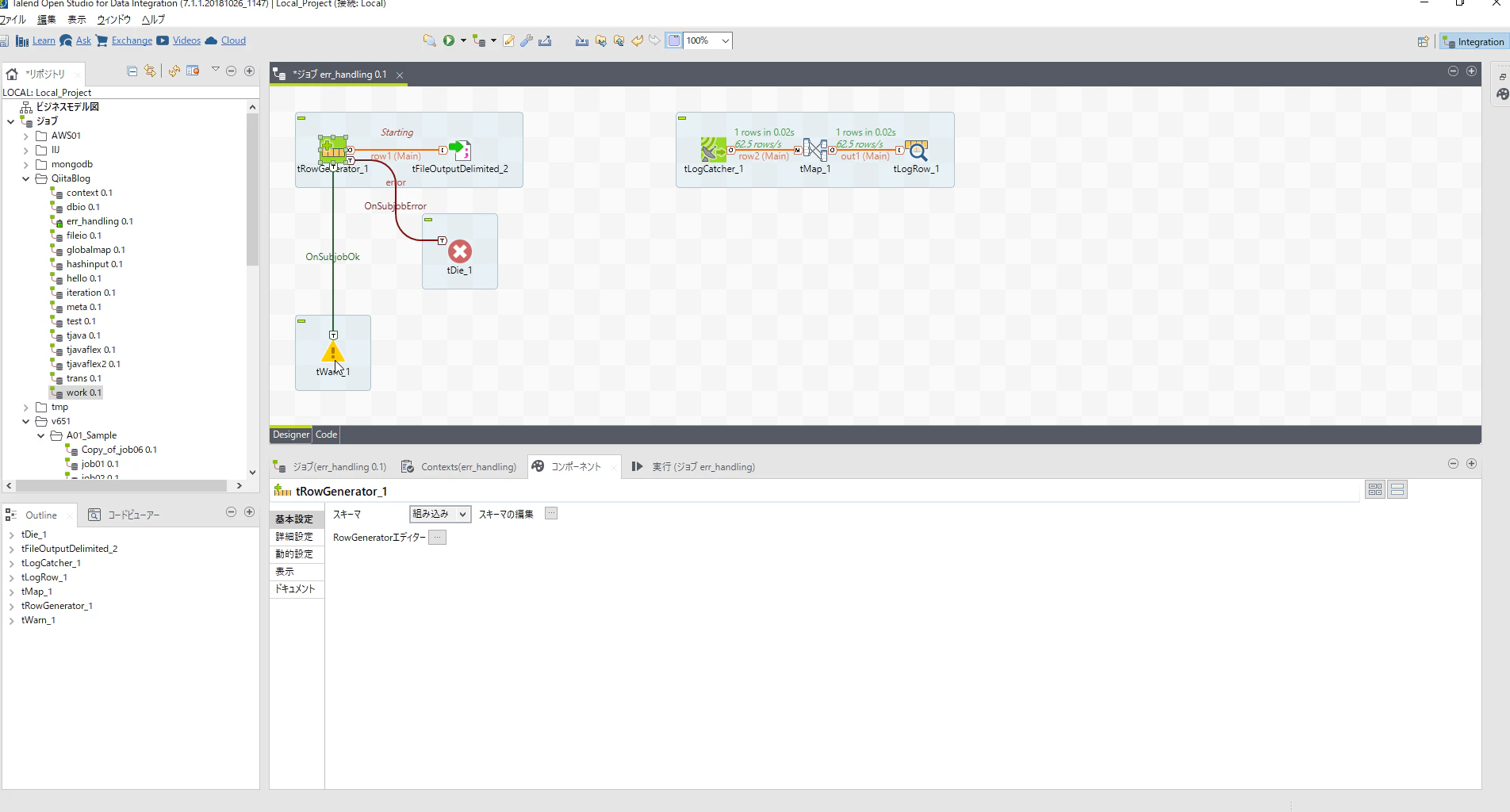Open the err_handling 0.1 job in tree

pos(99,221)
